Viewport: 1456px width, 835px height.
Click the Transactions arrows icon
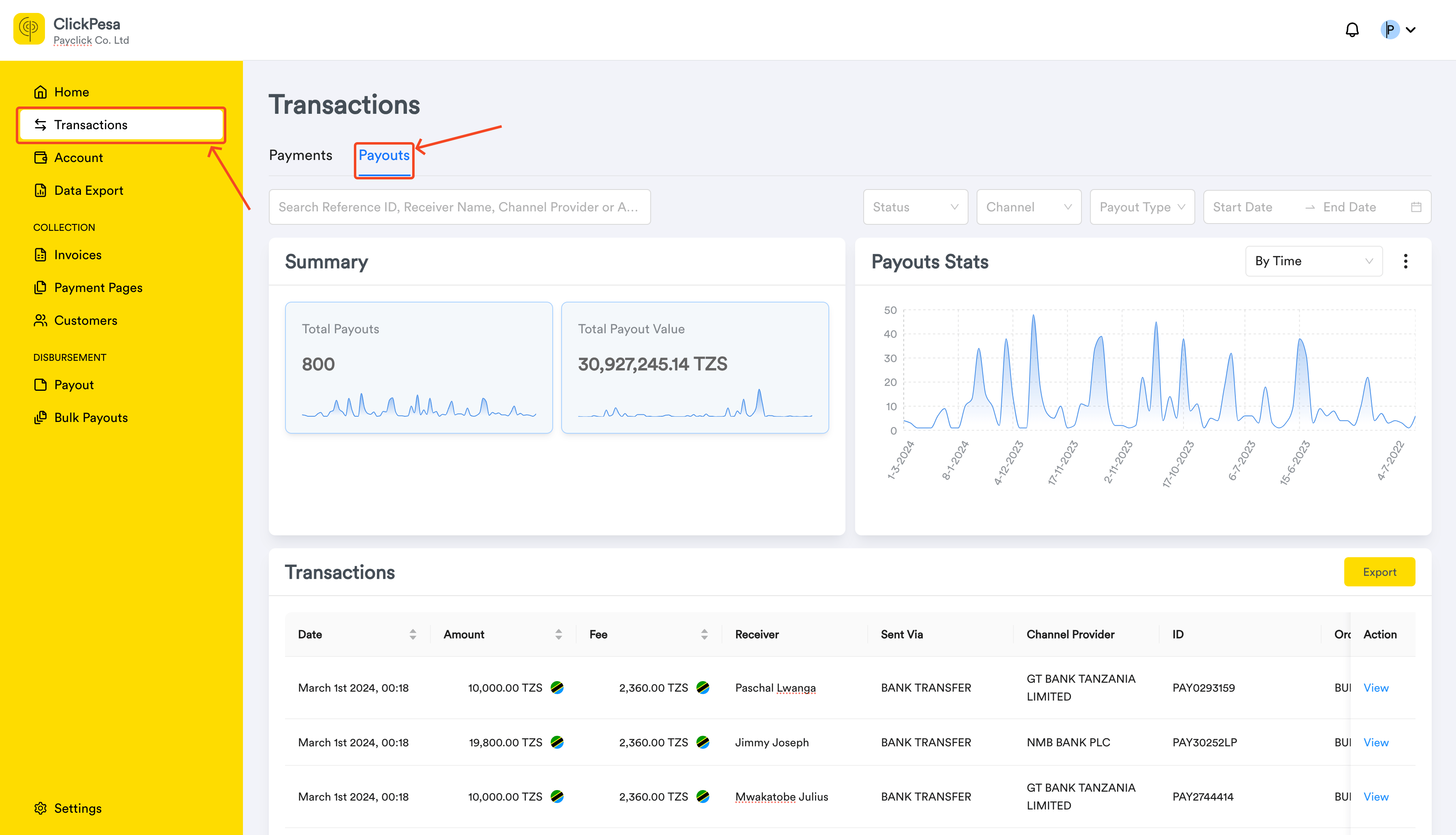40,124
